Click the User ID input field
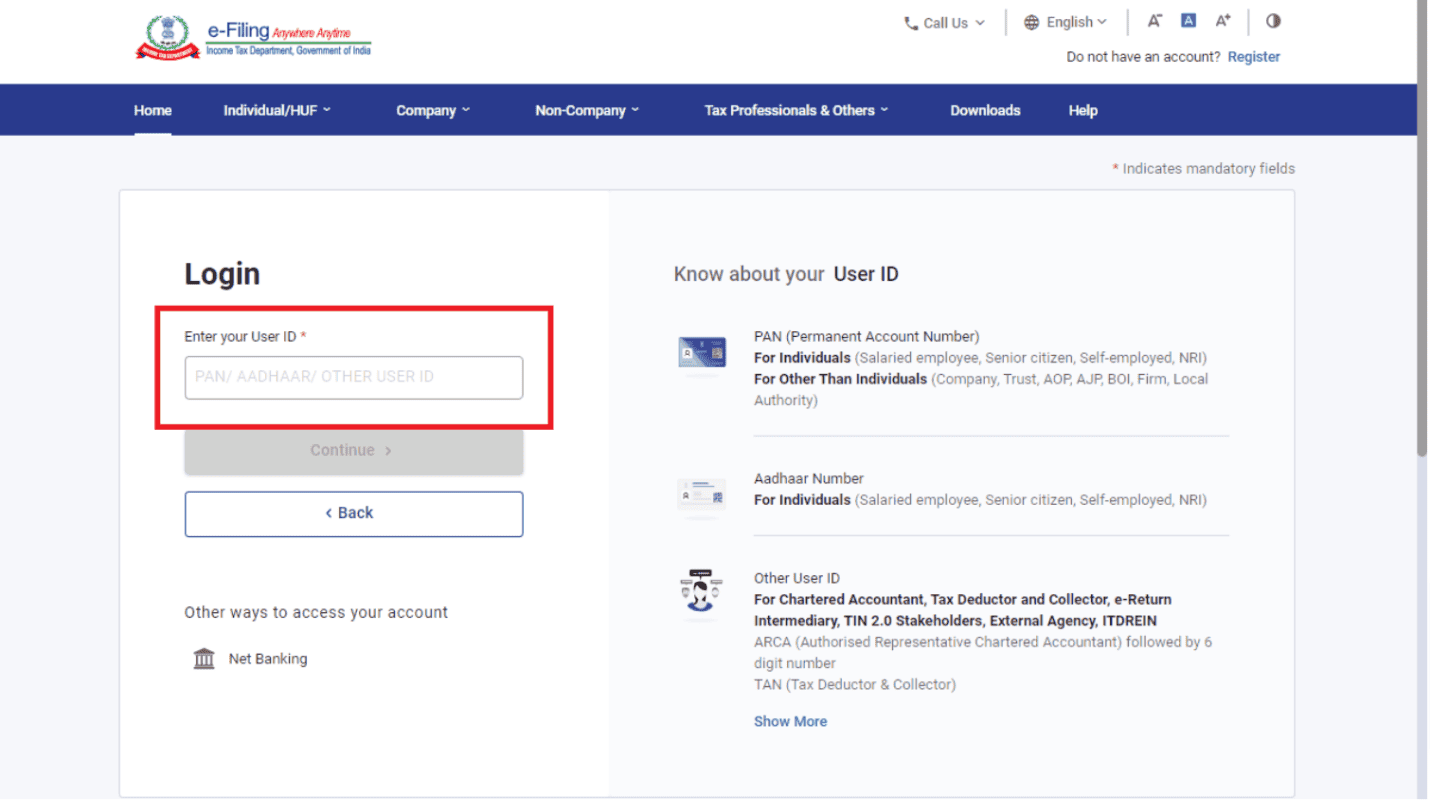 [353, 378]
